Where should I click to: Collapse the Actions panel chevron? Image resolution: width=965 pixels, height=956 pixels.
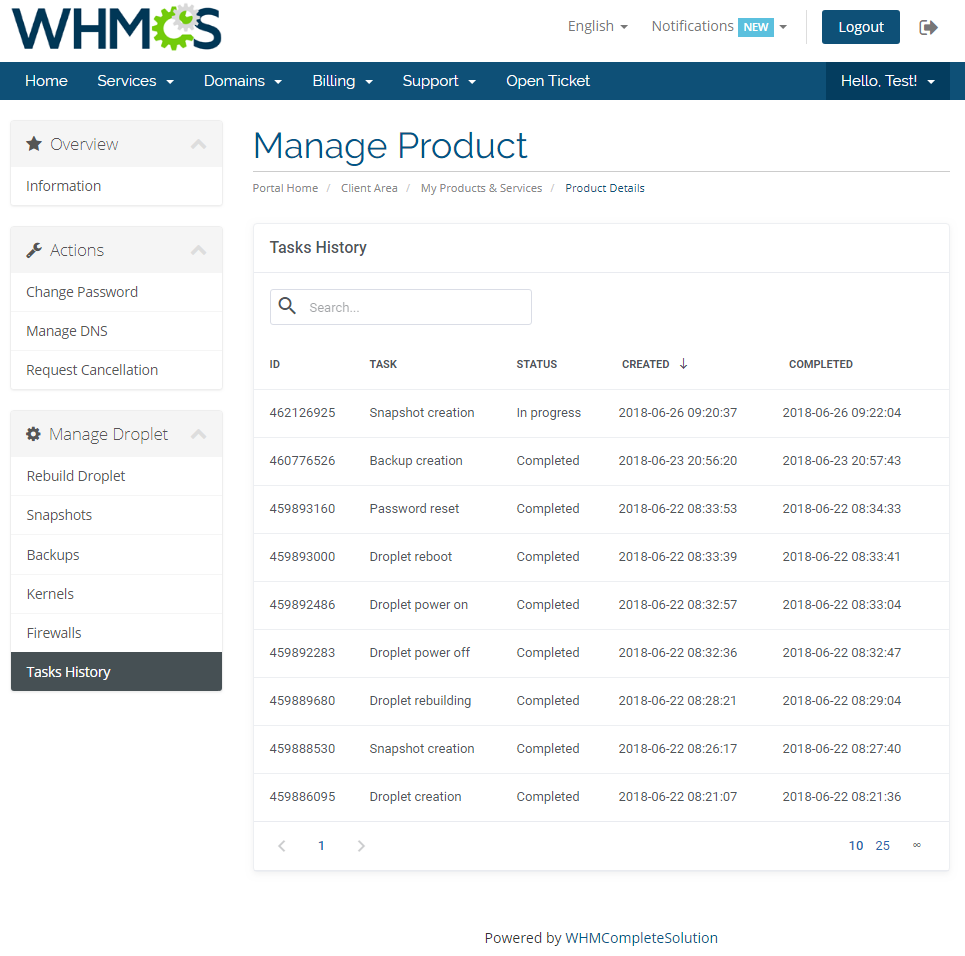pos(198,250)
